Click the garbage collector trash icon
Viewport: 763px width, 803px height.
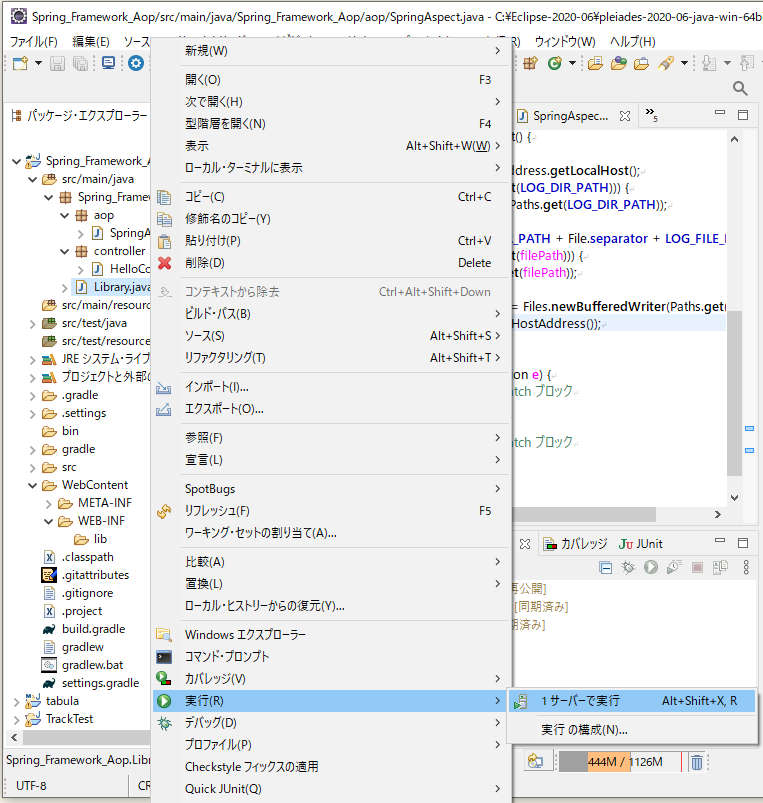tap(696, 762)
